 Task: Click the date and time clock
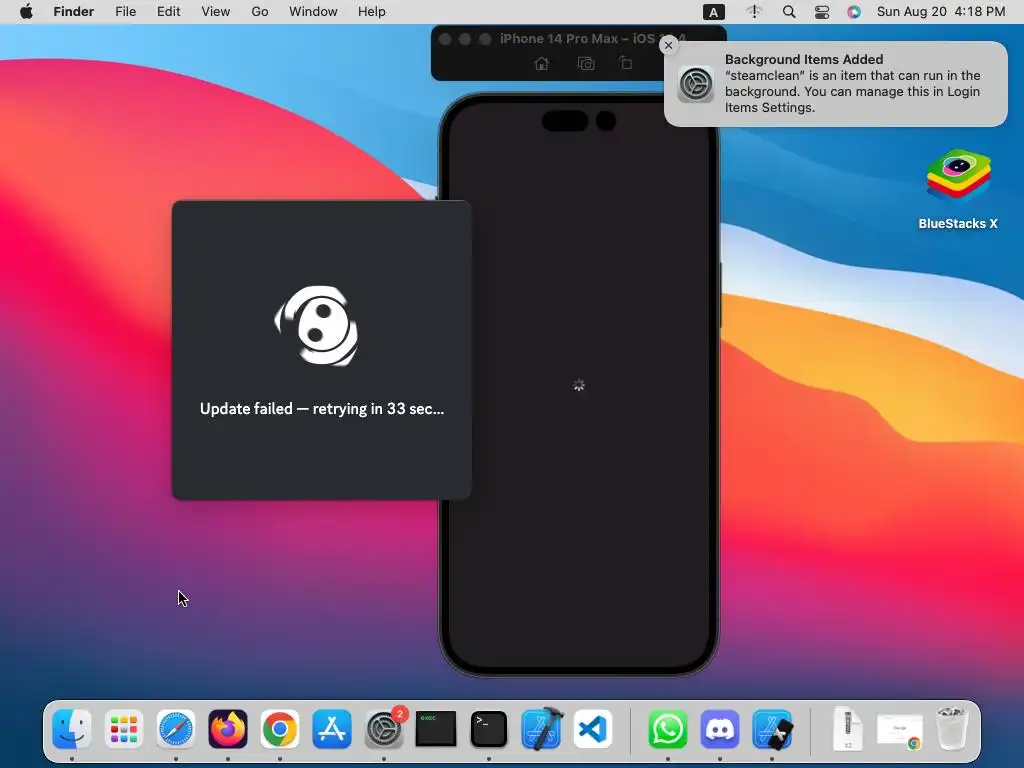[x=940, y=12]
